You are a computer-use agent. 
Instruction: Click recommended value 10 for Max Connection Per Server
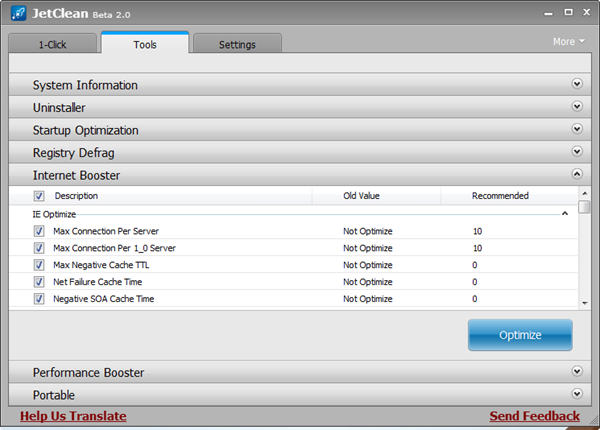(x=478, y=231)
